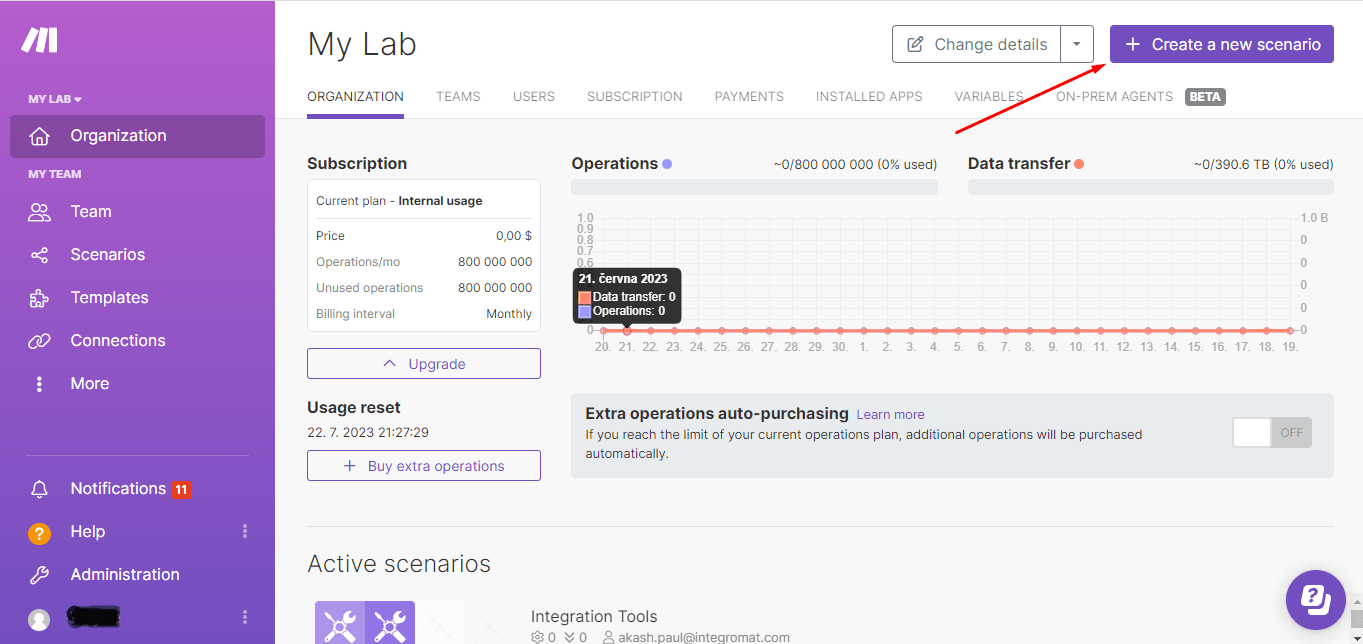Open dropdown arrow beside Change details
The image size is (1363, 644).
click(x=1076, y=44)
